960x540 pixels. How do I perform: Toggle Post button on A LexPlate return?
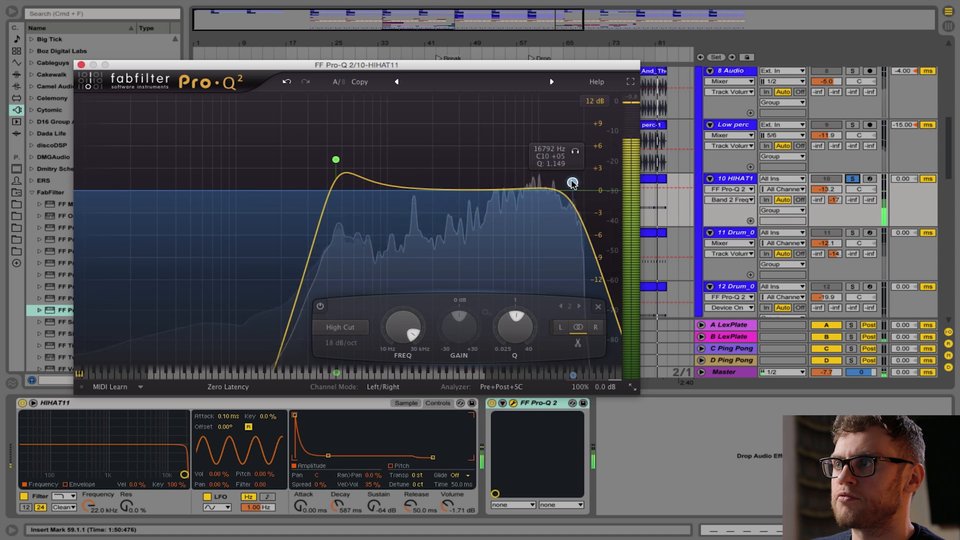868,325
